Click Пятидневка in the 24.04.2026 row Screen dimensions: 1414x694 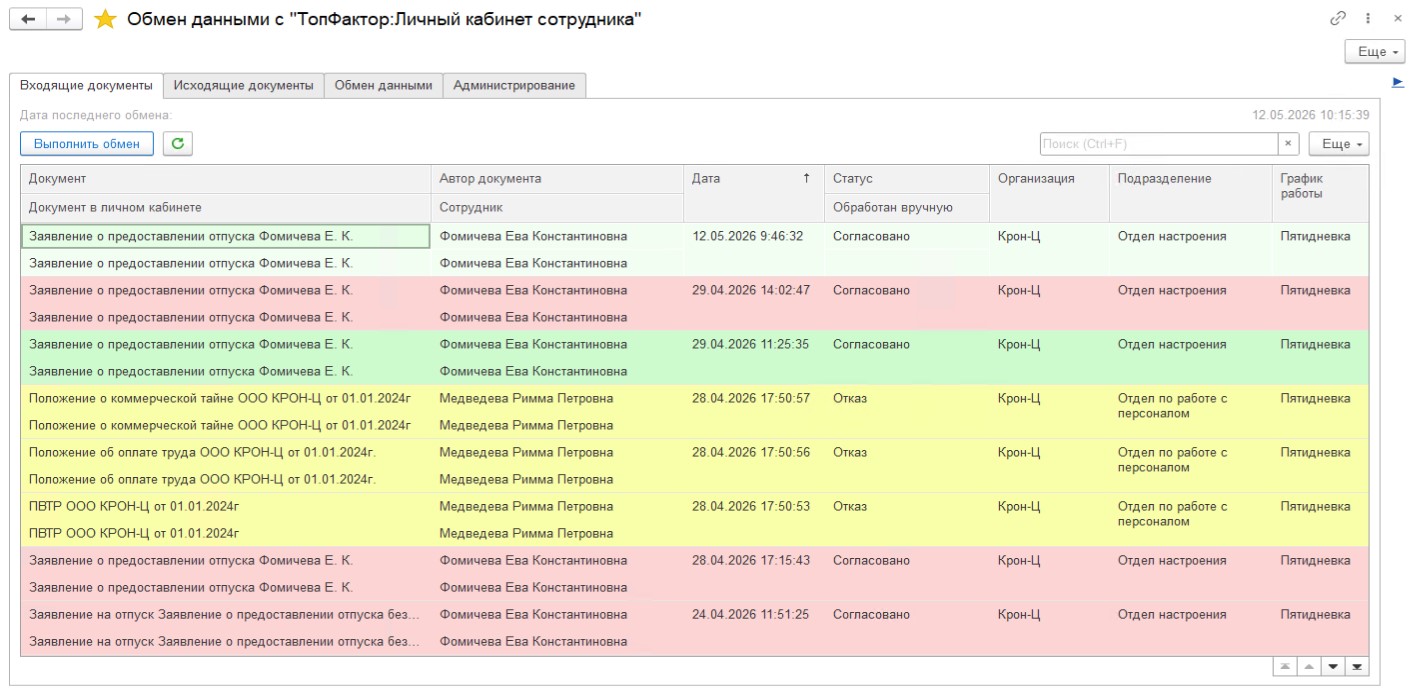pyautogui.click(x=1315, y=615)
